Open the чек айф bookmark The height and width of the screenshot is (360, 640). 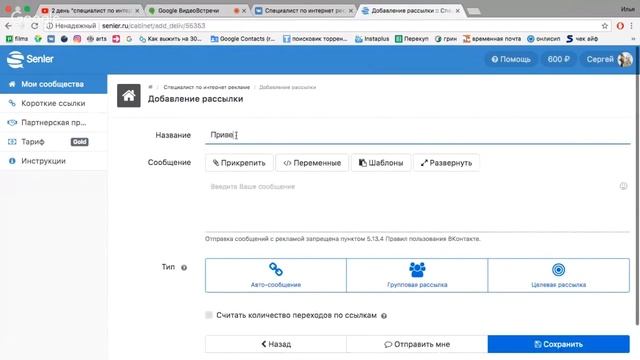pyautogui.click(x=582, y=39)
